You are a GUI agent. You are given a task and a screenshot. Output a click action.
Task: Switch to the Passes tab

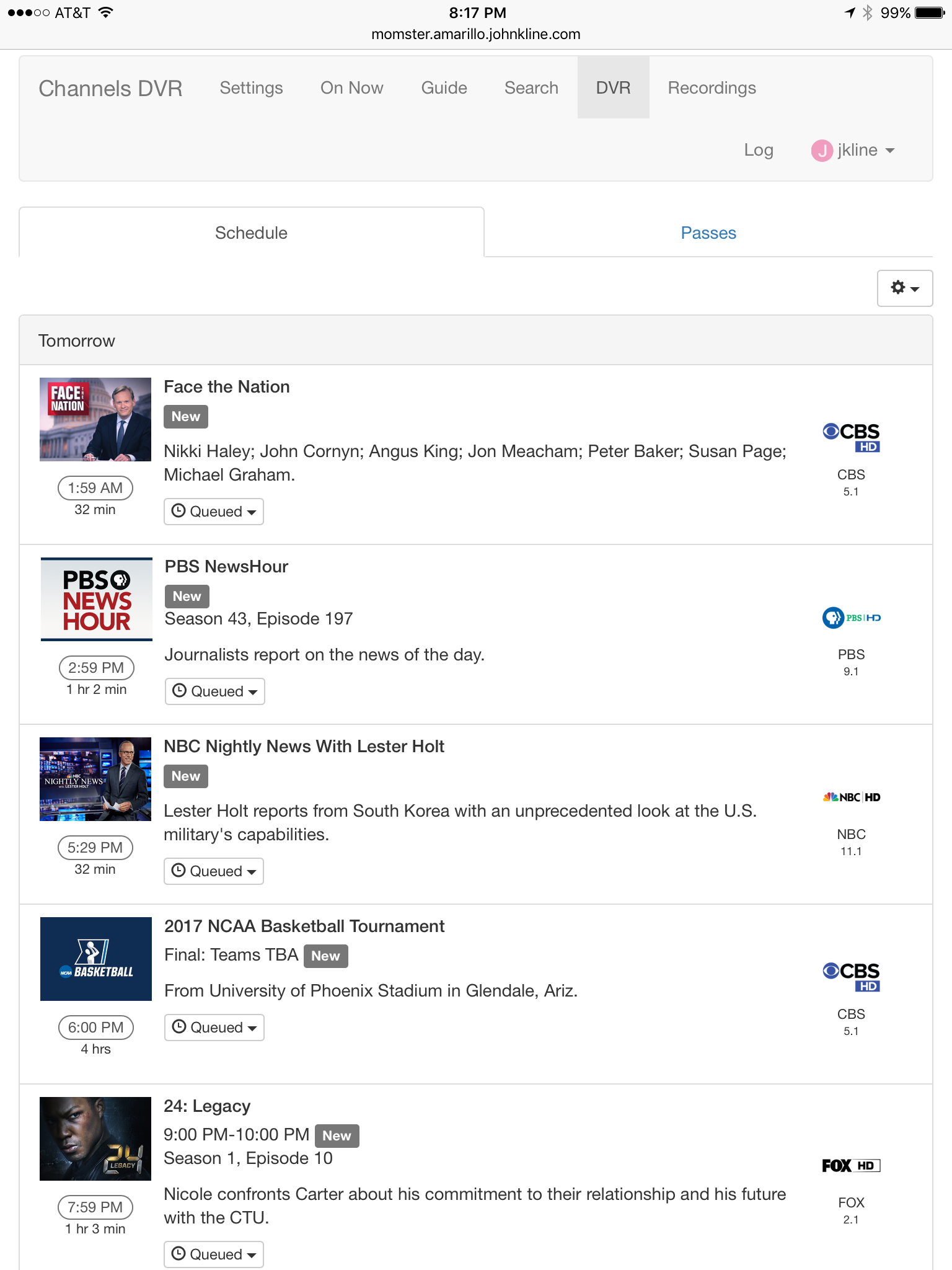pos(708,233)
